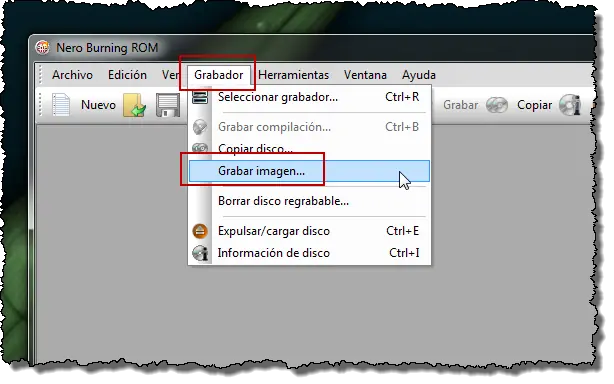
Task: Click the Nero Burning ROM title icon
Action: [42, 48]
